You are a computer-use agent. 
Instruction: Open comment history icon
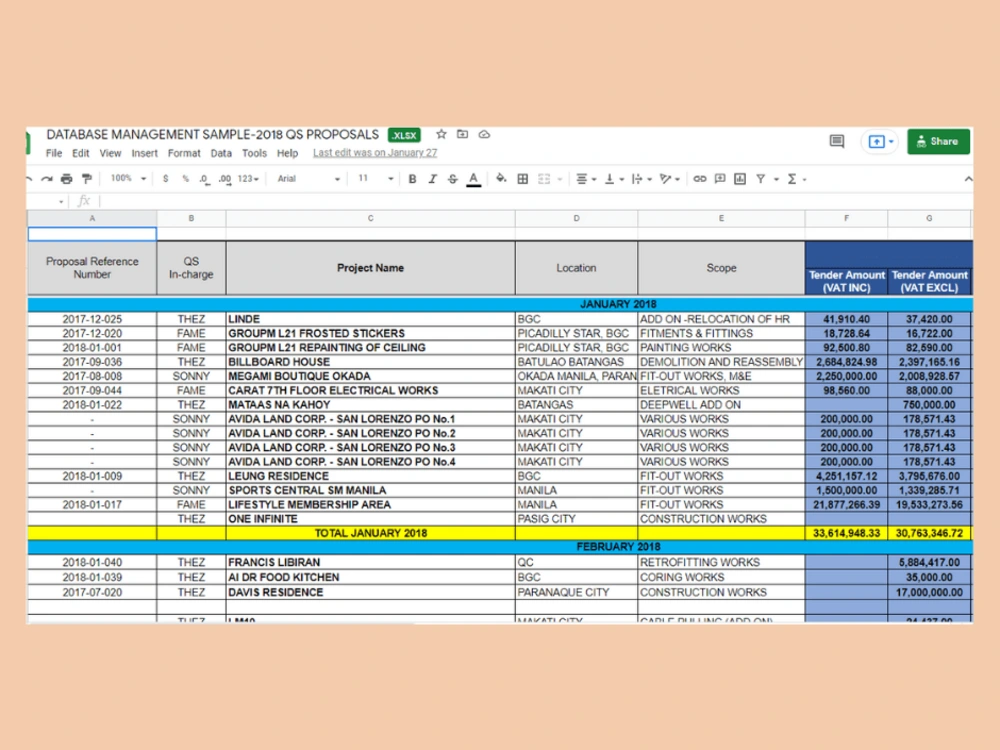(837, 141)
